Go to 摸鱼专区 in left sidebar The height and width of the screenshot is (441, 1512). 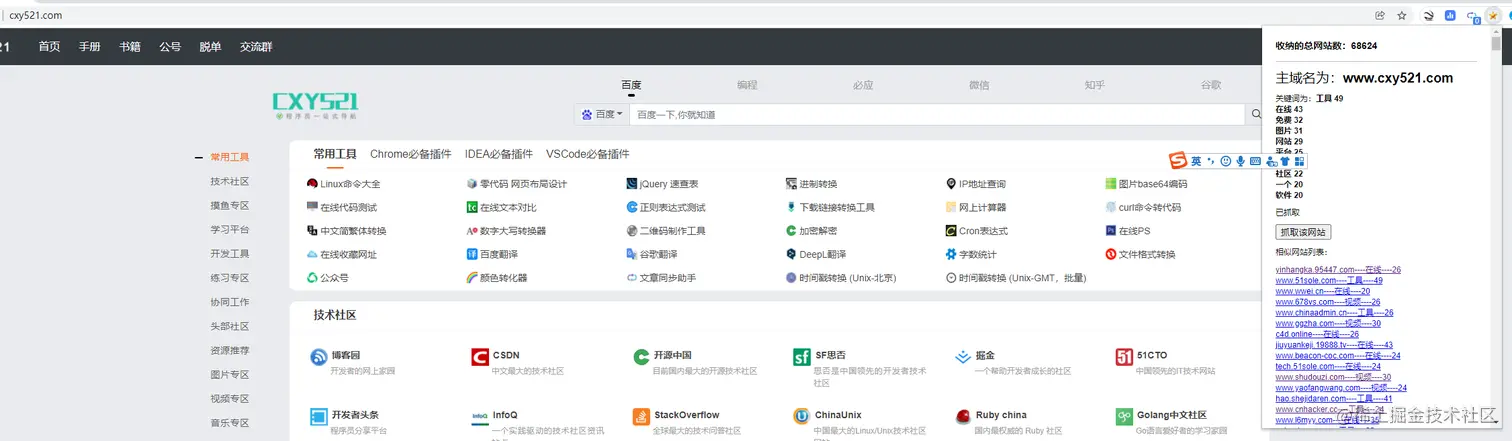click(229, 205)
